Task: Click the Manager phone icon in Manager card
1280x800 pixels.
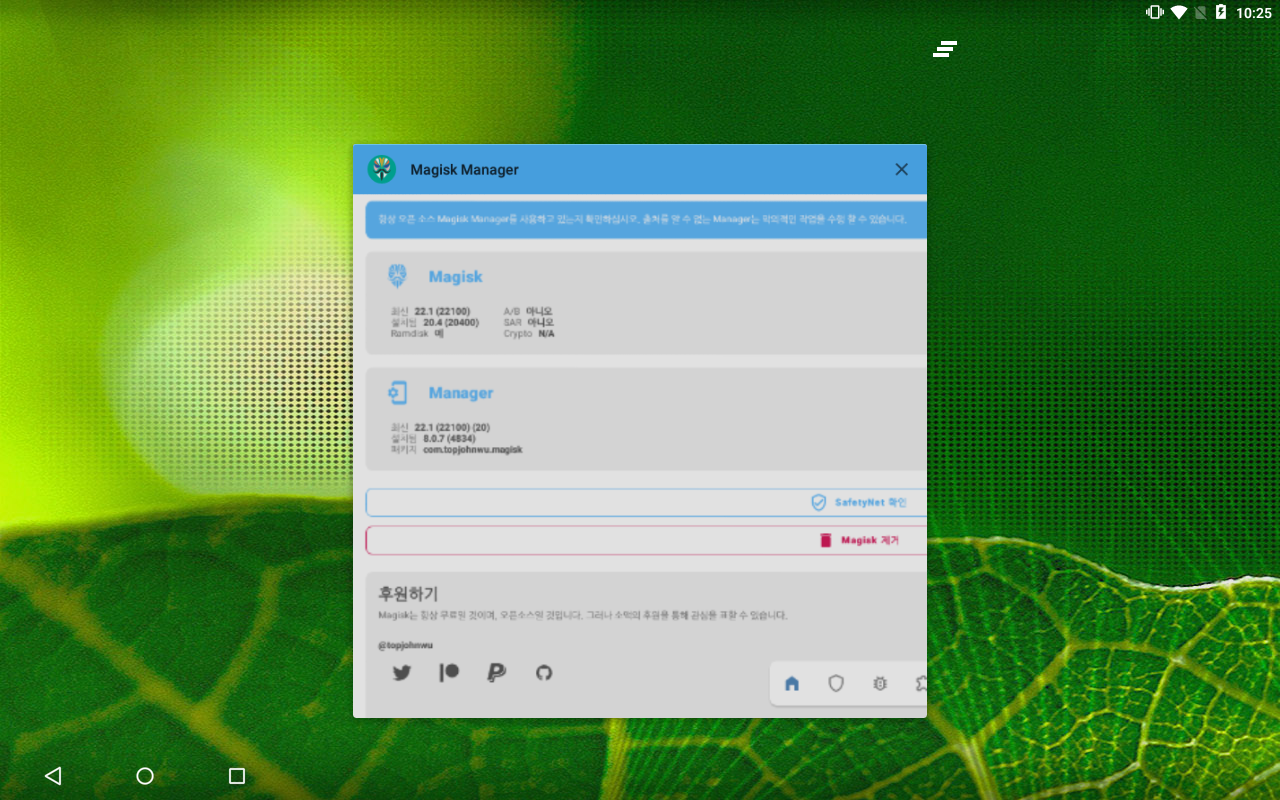Action: pos(397,393)
